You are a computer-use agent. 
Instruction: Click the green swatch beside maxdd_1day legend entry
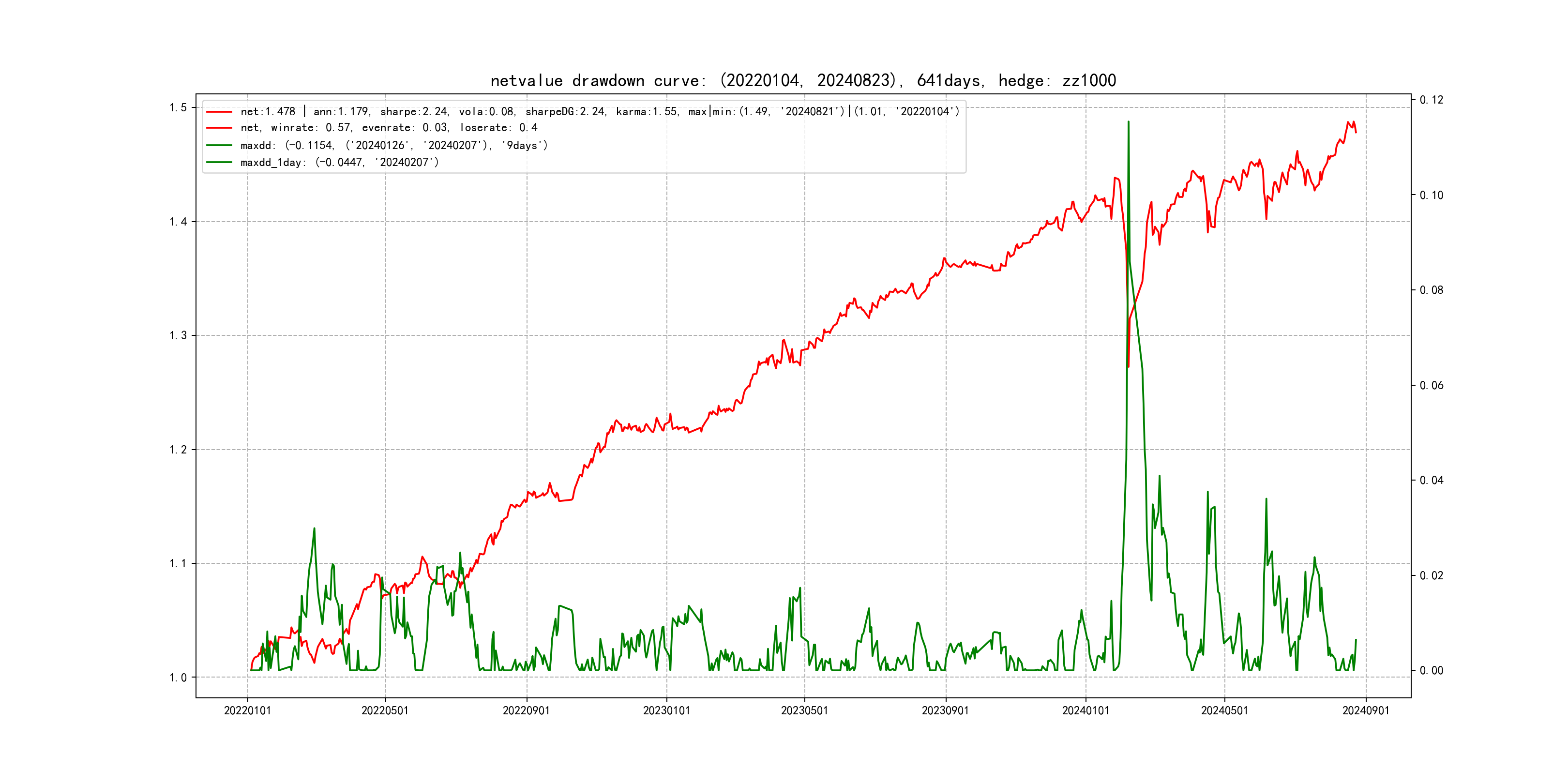(x=219, y=163)
